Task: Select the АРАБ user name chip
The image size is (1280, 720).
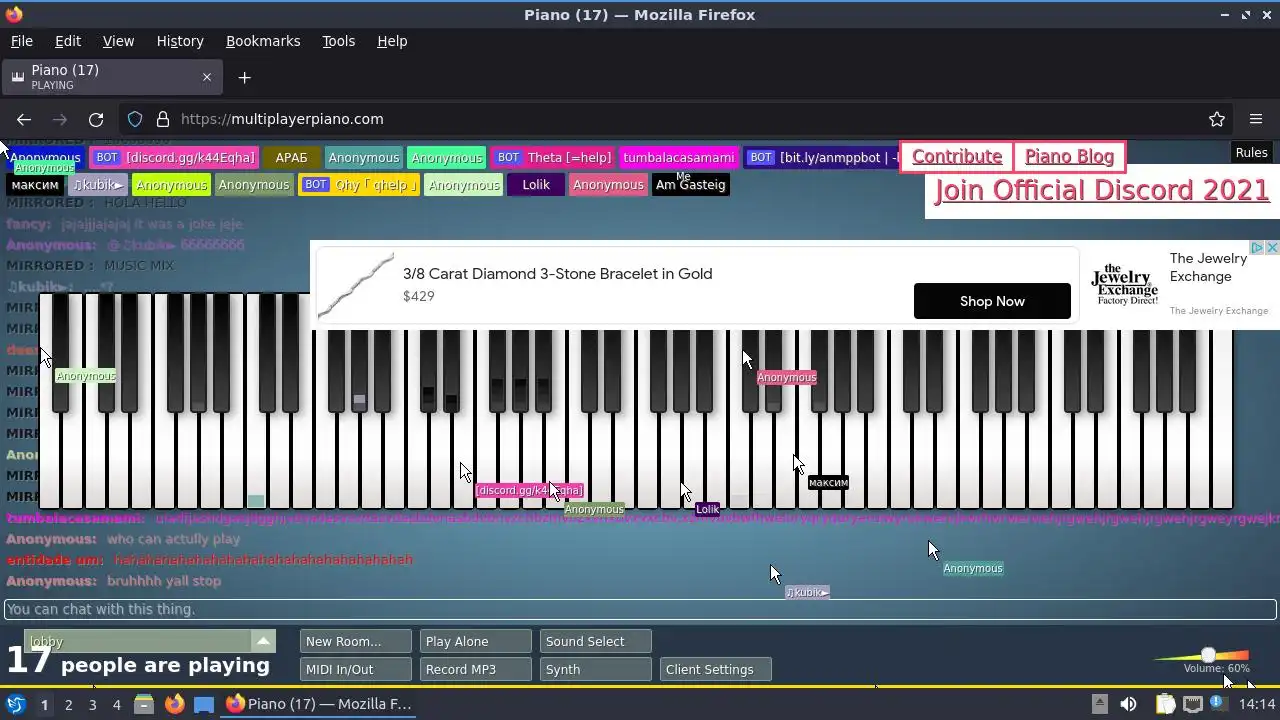Action: point(292,158)
